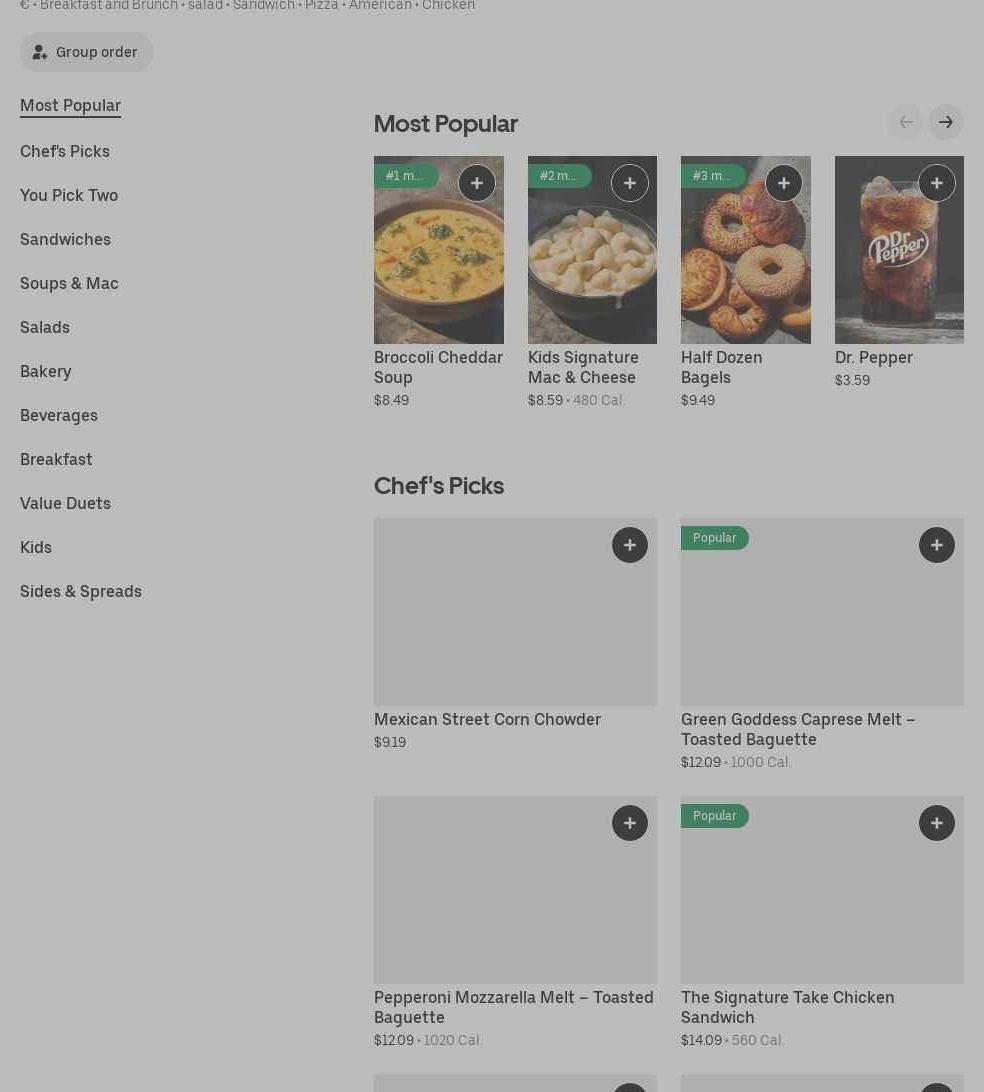Open Sides & Spreads category

click(81, 591)
